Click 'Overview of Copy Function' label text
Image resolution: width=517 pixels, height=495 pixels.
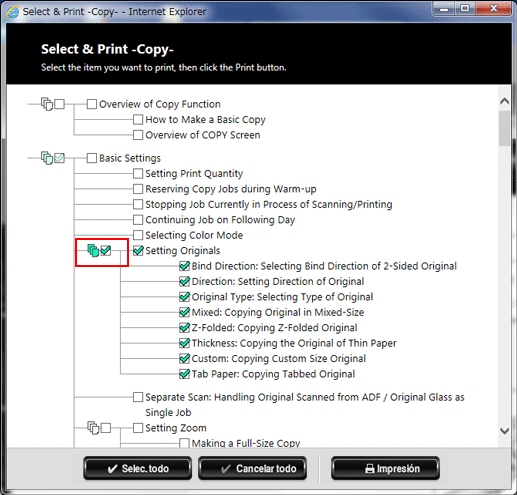tap(160, 104)
